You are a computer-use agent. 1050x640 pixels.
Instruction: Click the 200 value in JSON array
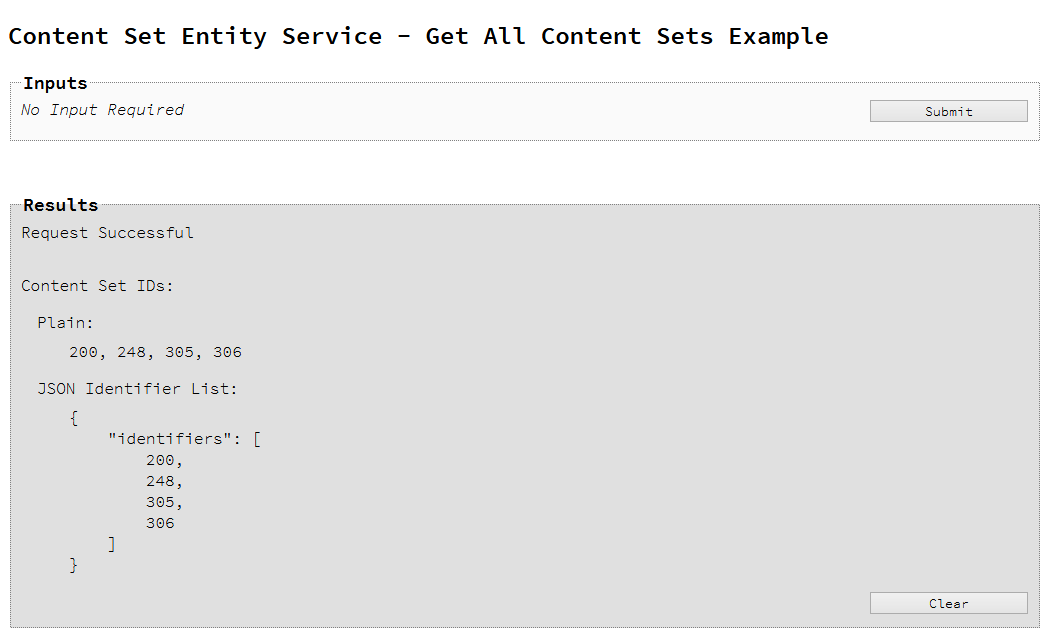(x=160, y=460)
